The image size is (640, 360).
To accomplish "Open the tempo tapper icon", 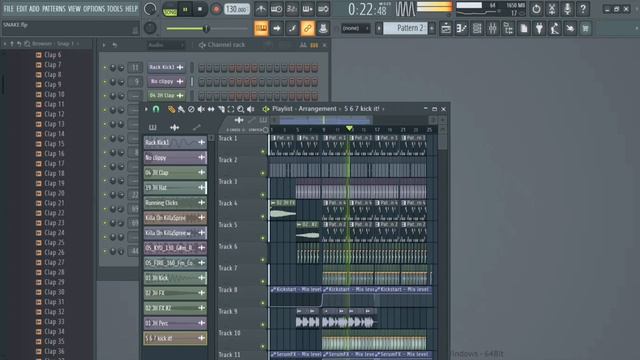I will coord(555,29).
